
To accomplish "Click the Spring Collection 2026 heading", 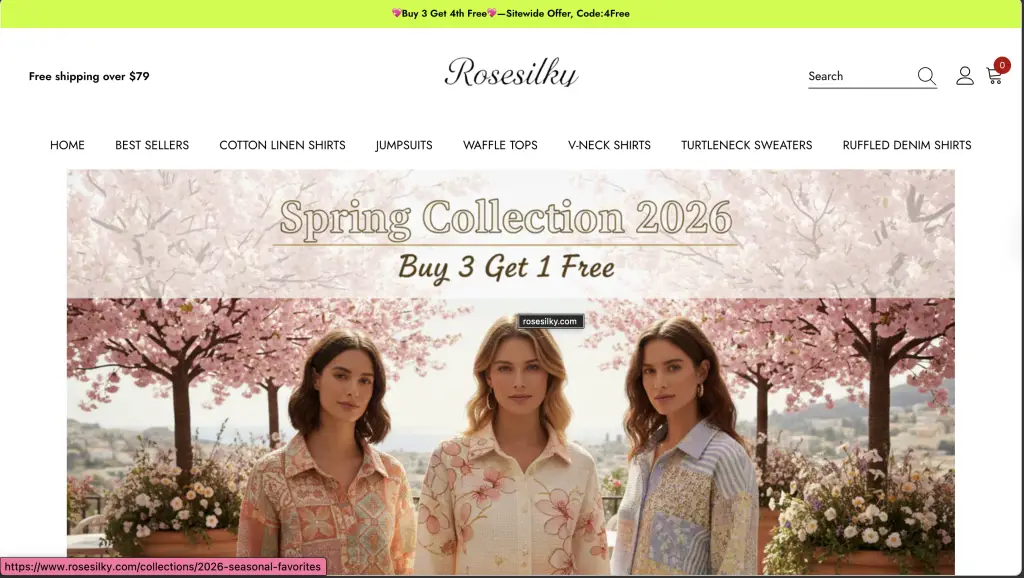I will (x=505, y=217).
